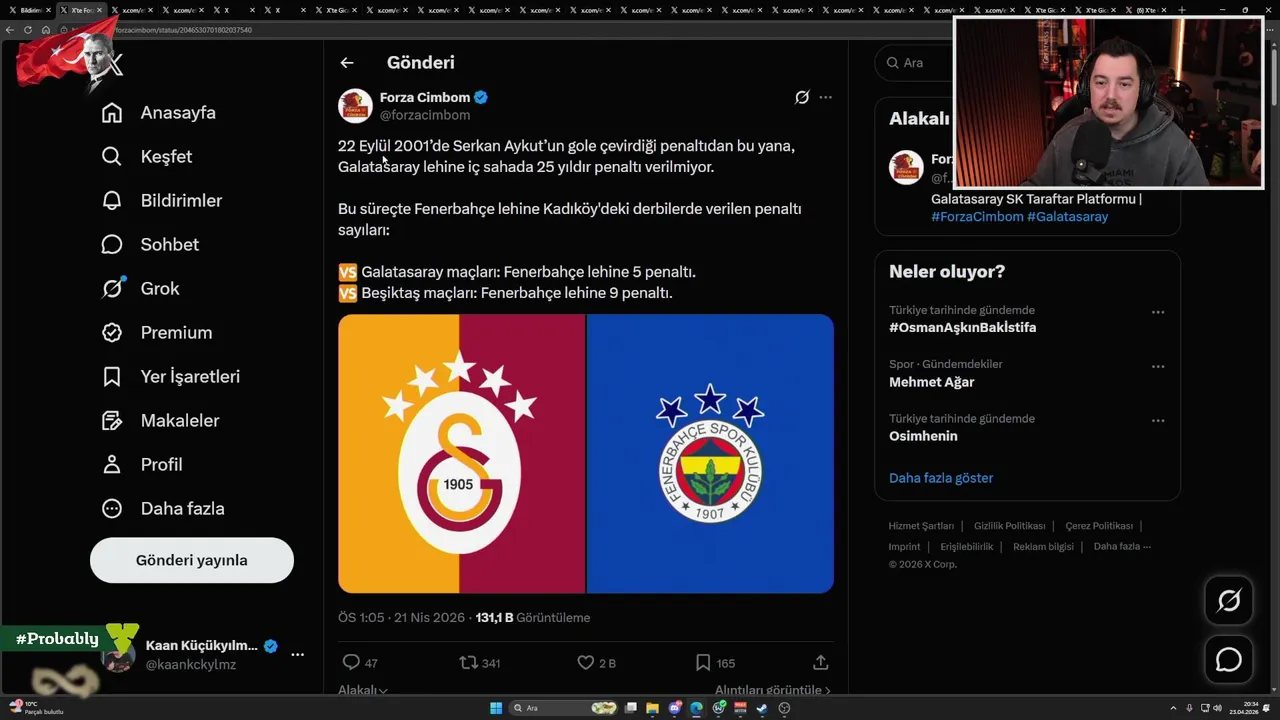Open floating chat messages button

pyautogui.click(x=1228, y=660)
